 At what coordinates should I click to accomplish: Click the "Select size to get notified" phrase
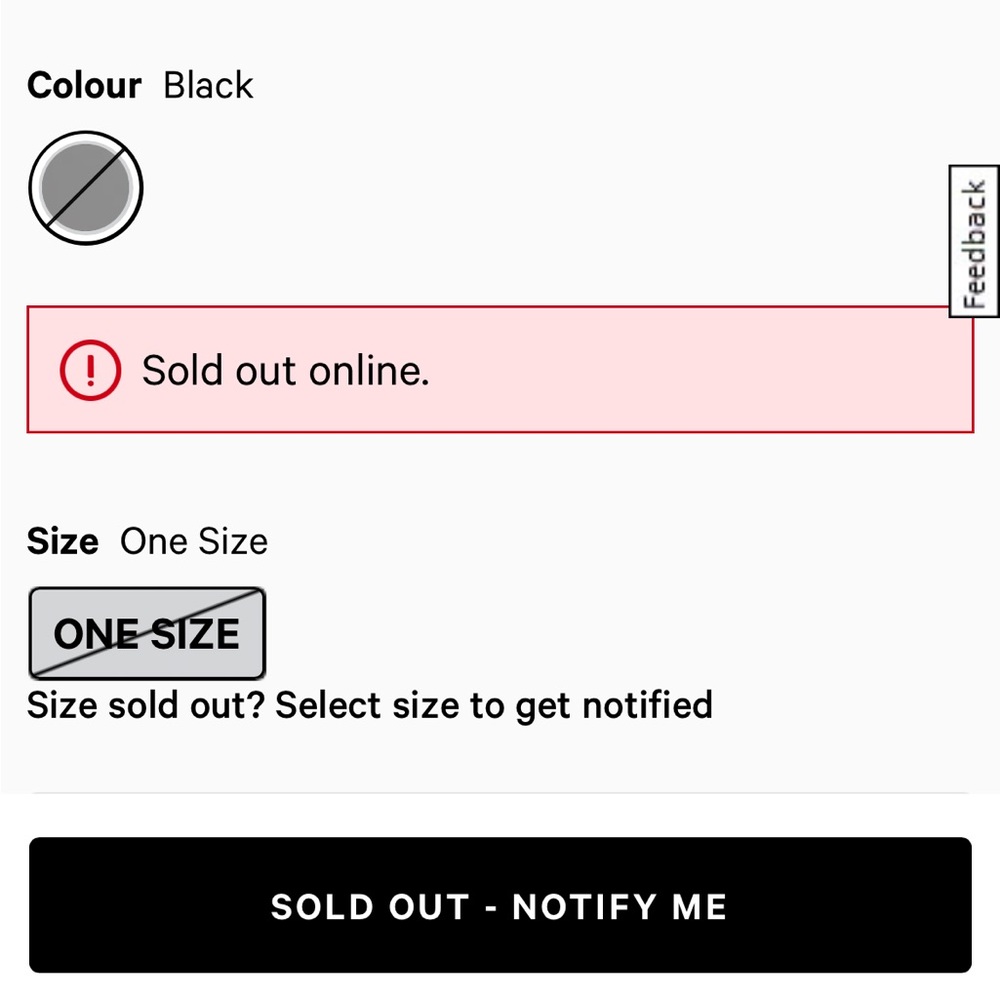494,705
